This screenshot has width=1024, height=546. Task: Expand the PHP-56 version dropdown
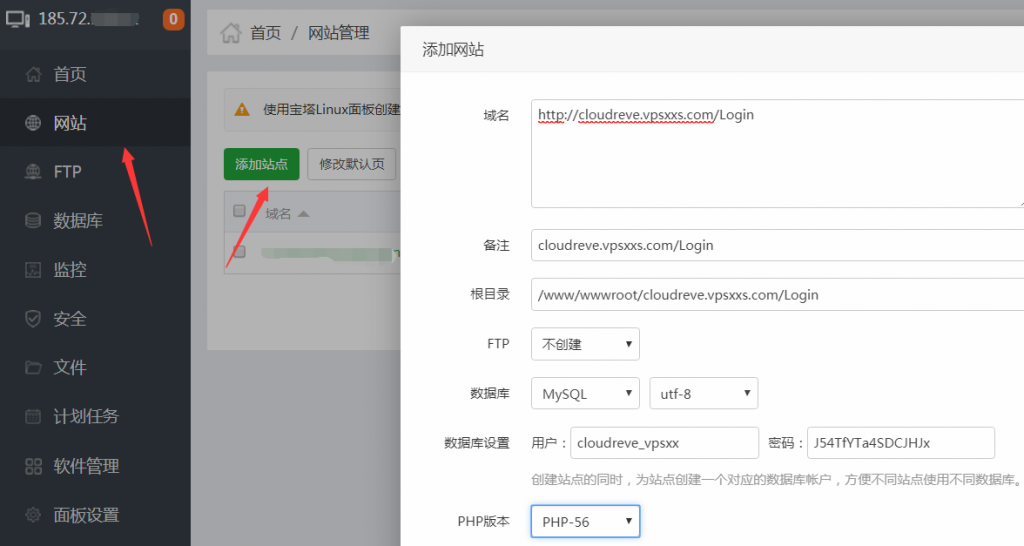click(585, 521)
